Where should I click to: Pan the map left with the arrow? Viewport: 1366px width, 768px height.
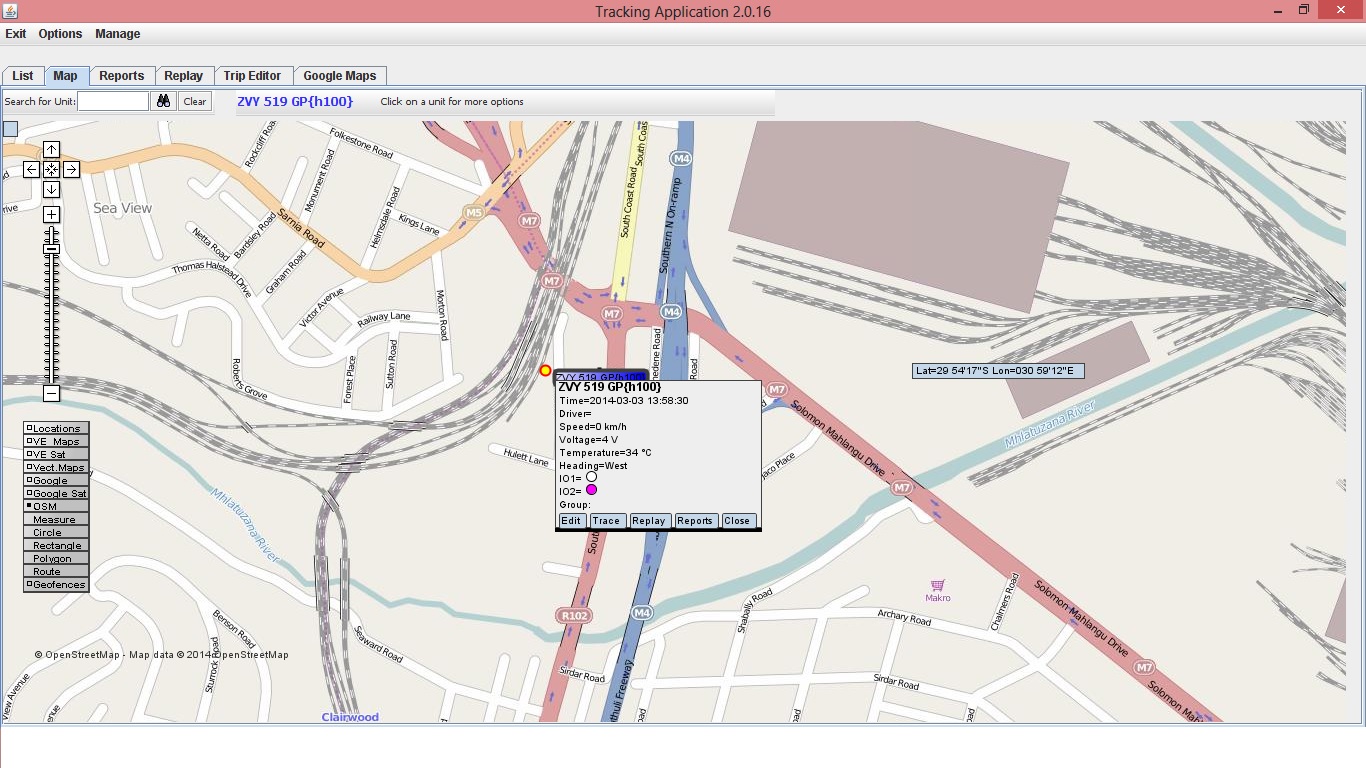(x=31, y=170)
